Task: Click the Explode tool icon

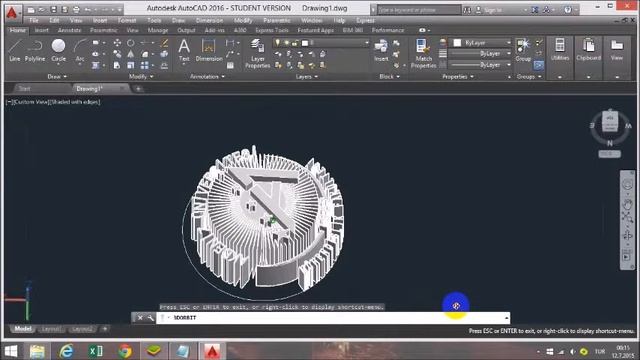Action: point(164,54)
